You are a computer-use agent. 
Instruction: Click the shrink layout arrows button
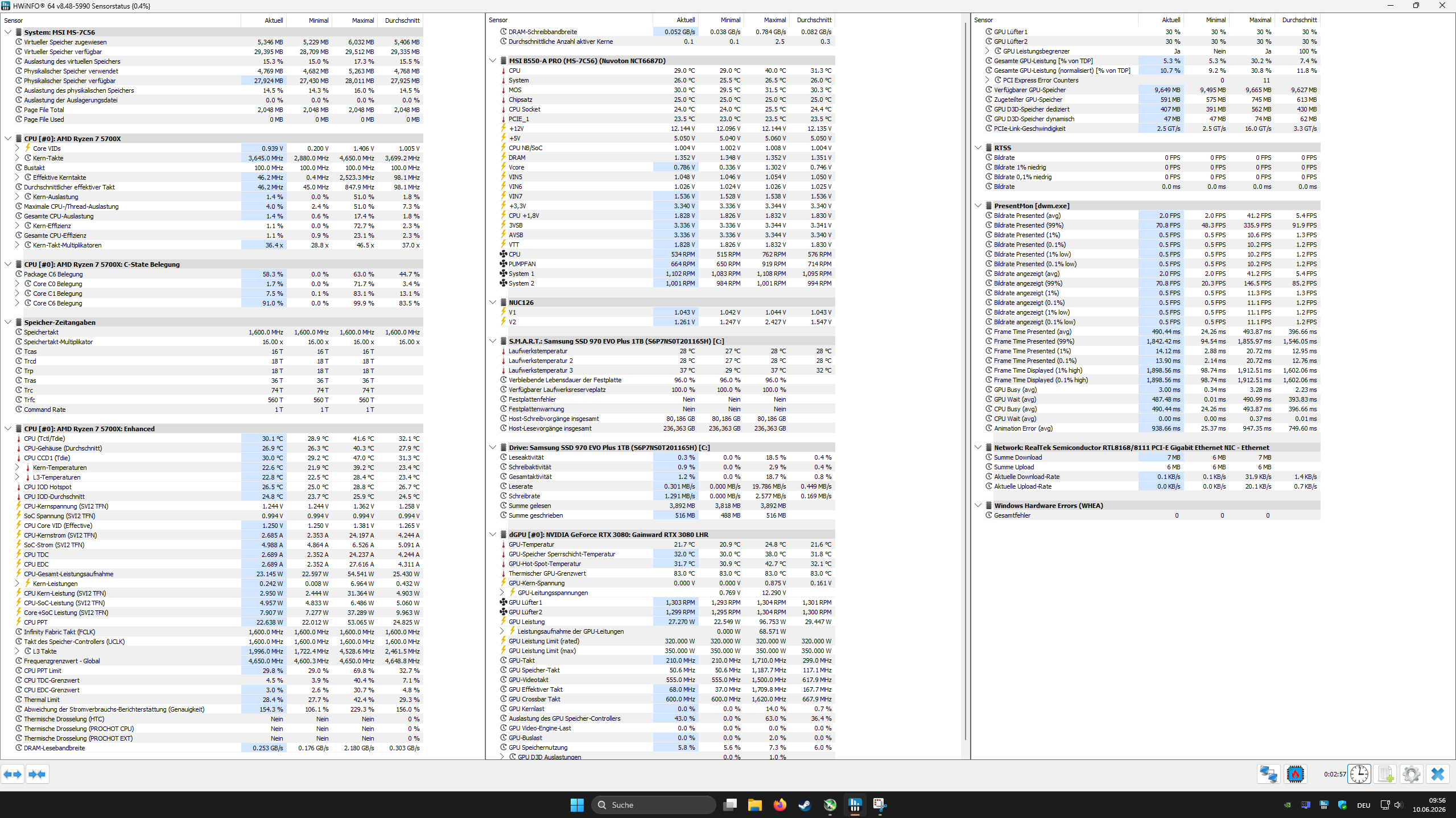click(x=38, y=774)
